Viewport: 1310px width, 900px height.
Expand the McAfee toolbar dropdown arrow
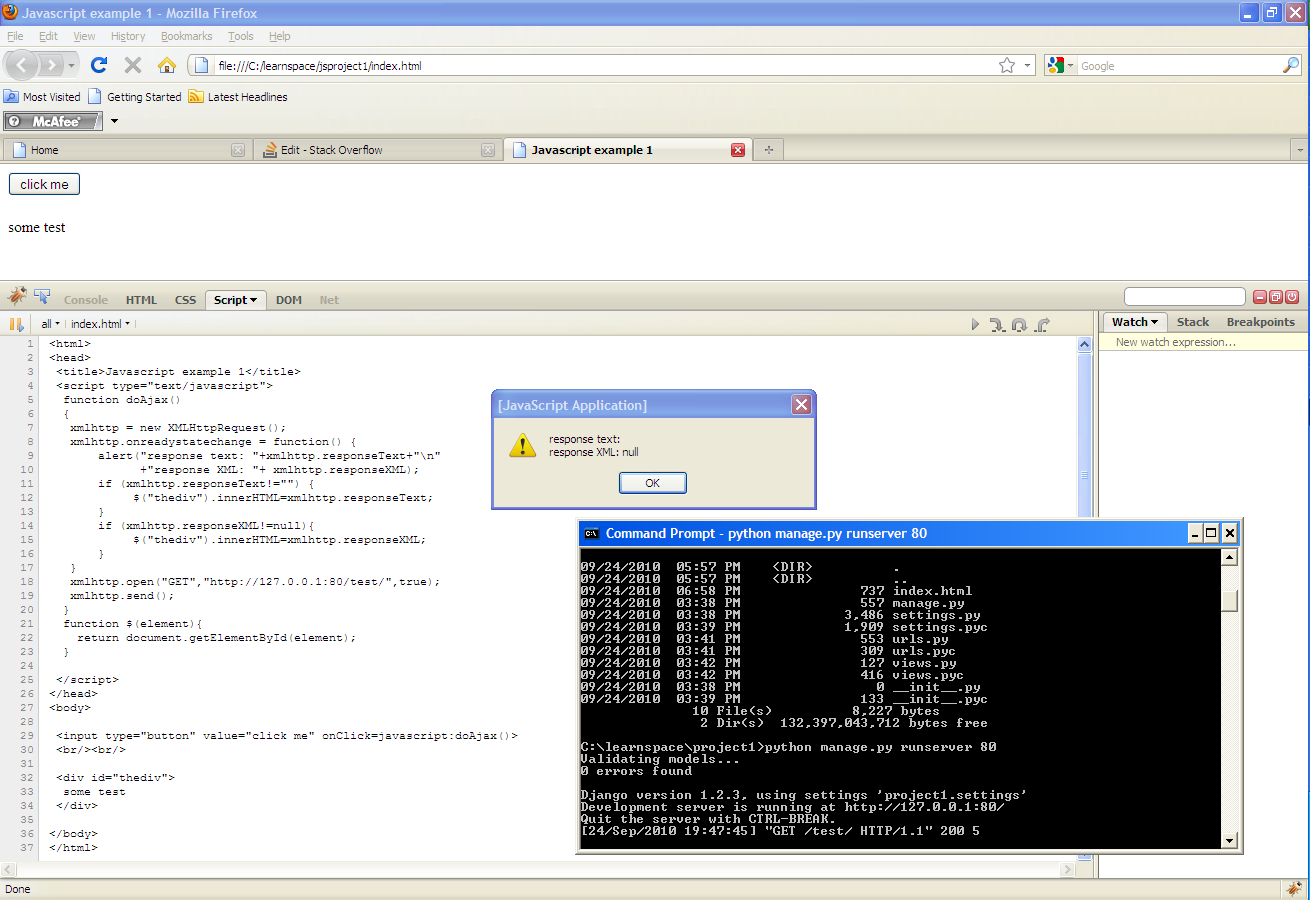(114, 121)
